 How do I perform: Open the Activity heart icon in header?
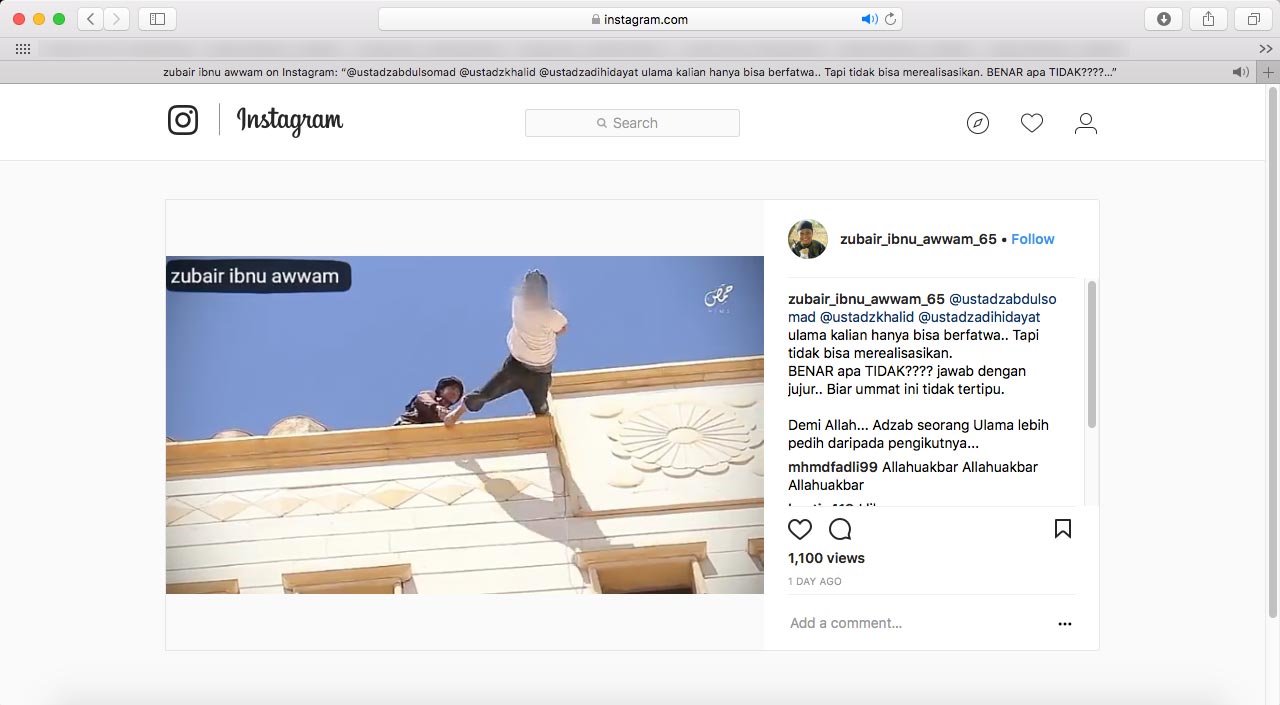click(1032, 123)
